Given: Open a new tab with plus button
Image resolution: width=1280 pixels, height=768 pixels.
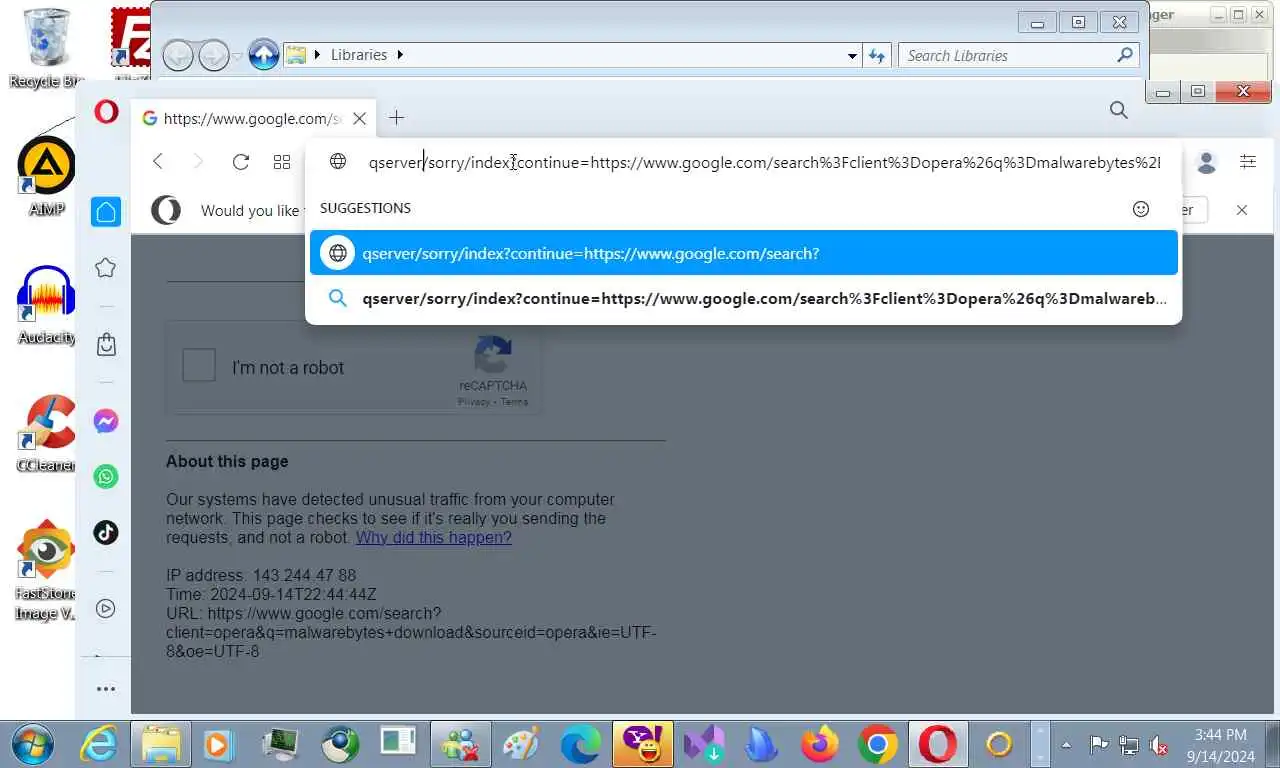Looking at the screenshot, I should tap(396, 118).
